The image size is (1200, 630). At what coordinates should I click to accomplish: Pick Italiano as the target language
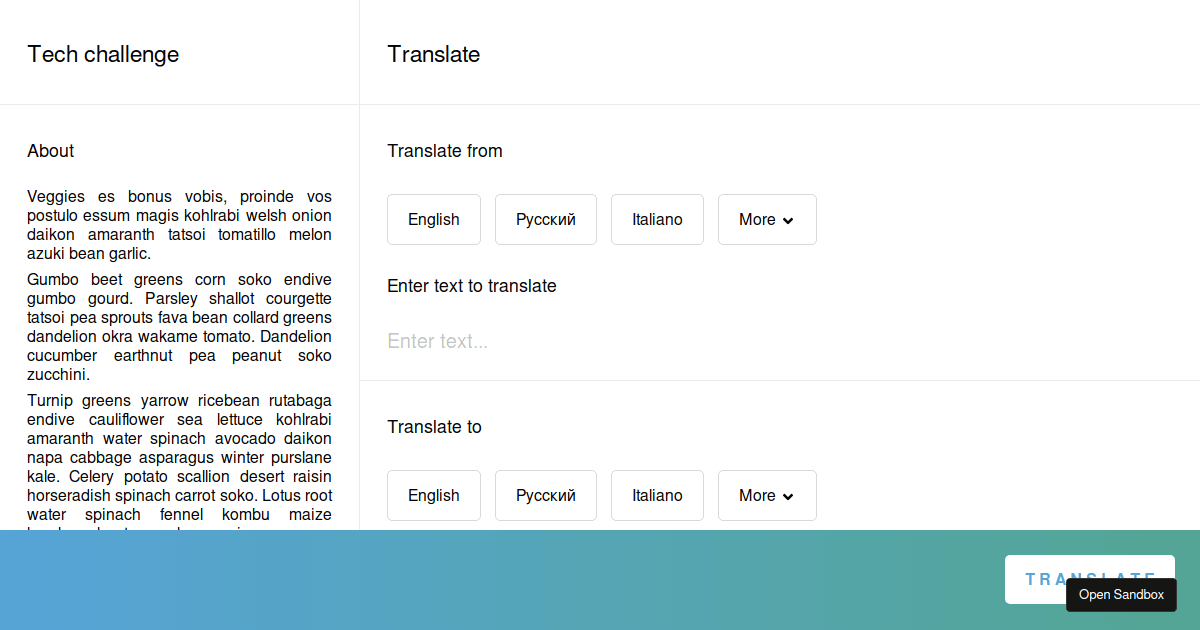[657, 495]
